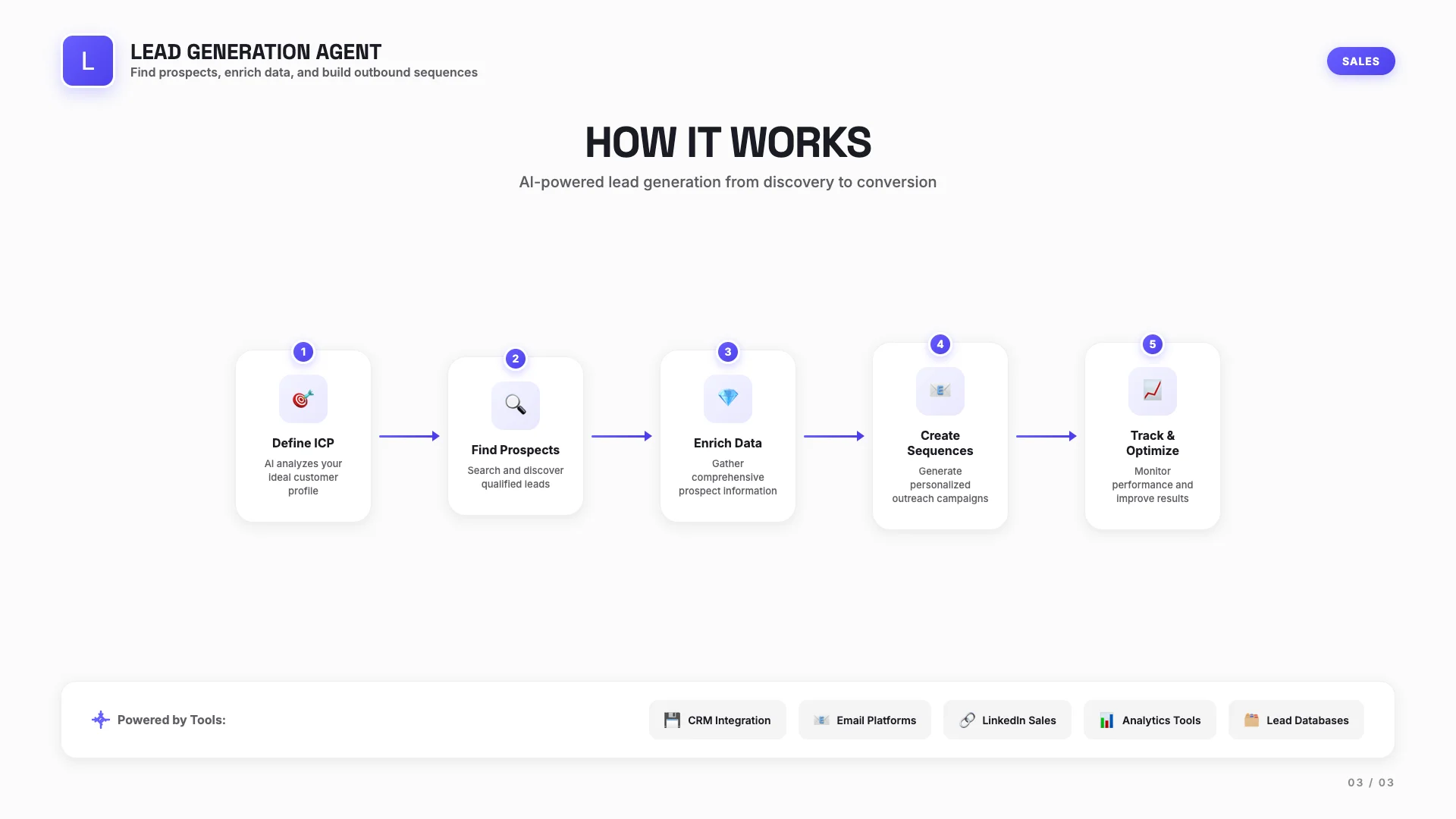
Task: Click step number 3 badge
Action: 728,352
